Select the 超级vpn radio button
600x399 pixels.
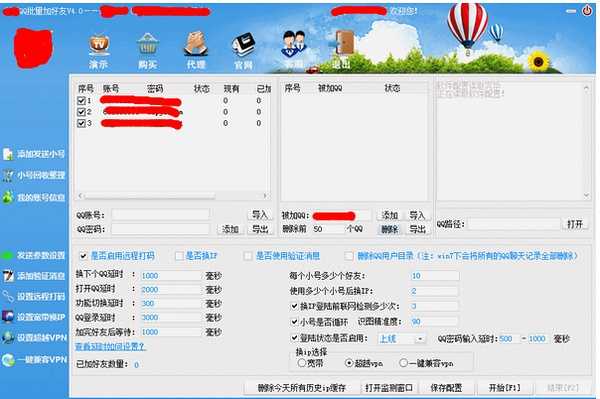(x=349, y=363)
